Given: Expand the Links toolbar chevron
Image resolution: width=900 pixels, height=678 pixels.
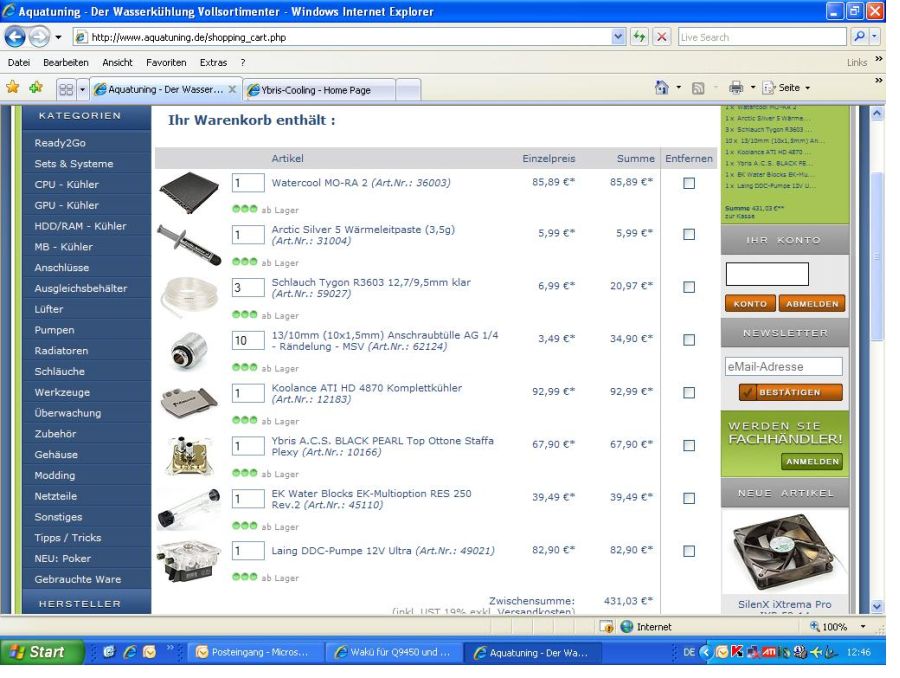Looking at the screenshot, I should click(x=878, y=59).
